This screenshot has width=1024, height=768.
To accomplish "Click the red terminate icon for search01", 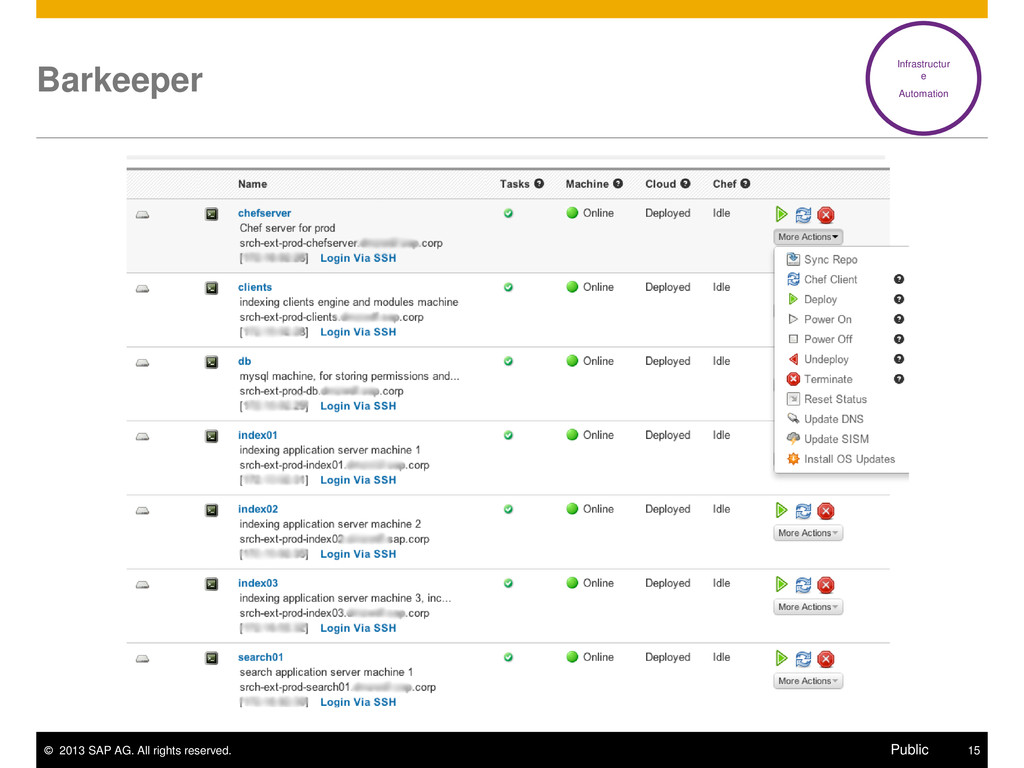I will click(825, 658).
